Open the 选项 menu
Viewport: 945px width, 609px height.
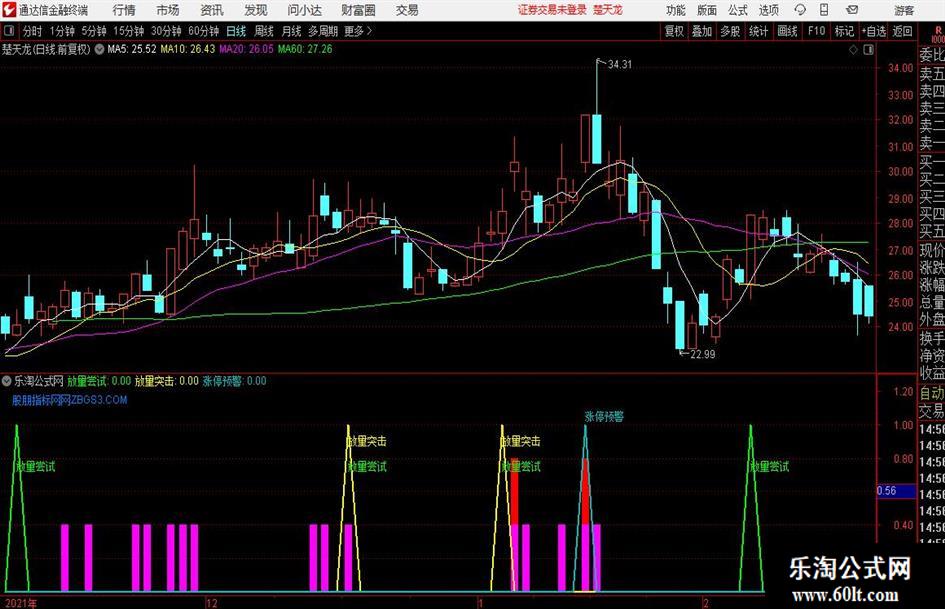pos(768,10)
